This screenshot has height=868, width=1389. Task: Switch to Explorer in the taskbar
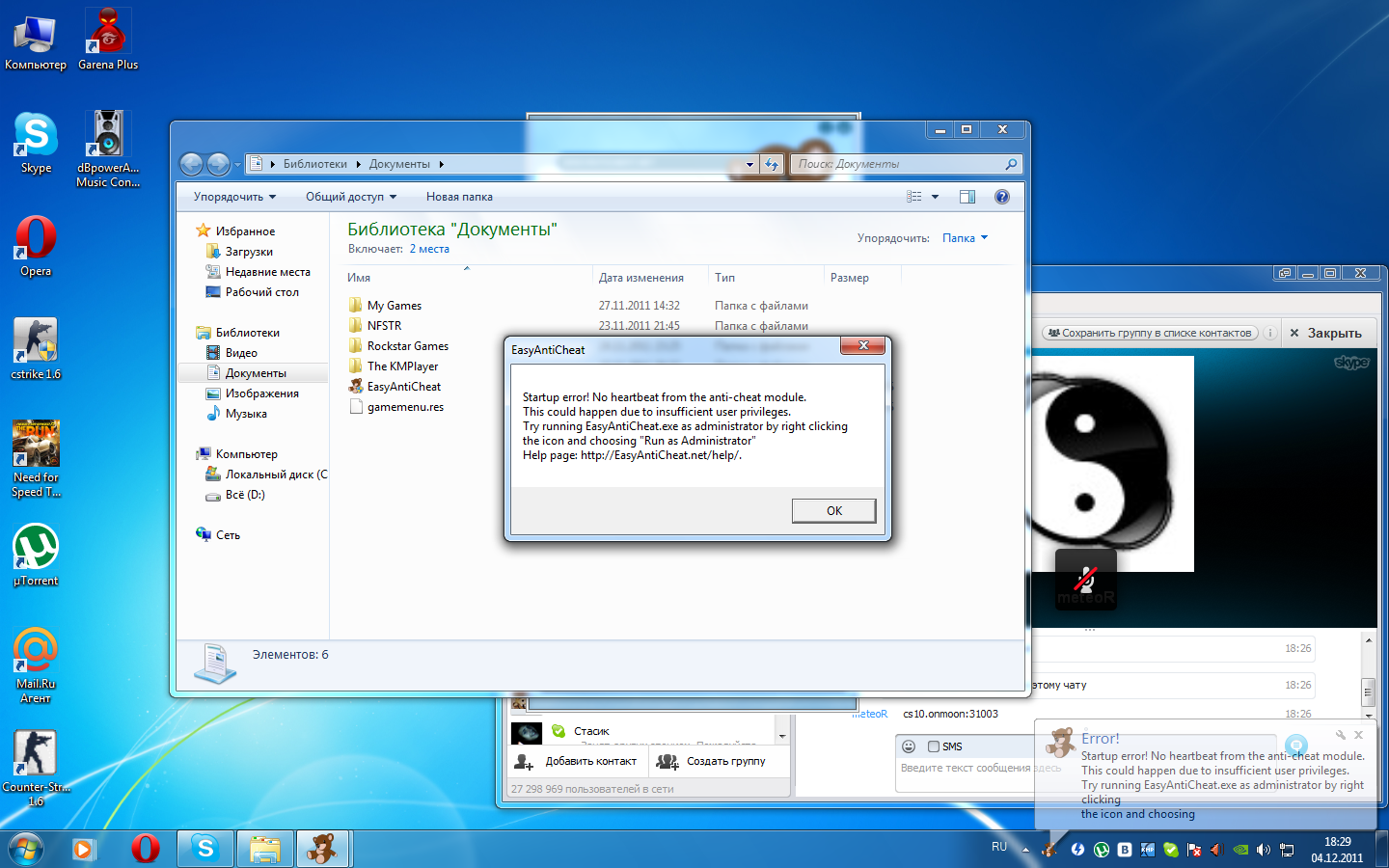coord(264,849)
